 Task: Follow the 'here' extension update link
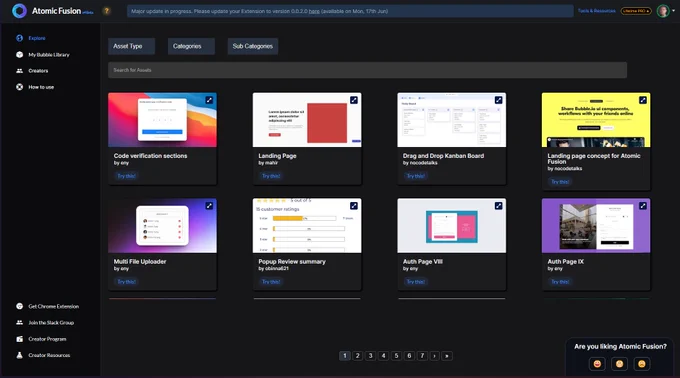tap(314, 11)
